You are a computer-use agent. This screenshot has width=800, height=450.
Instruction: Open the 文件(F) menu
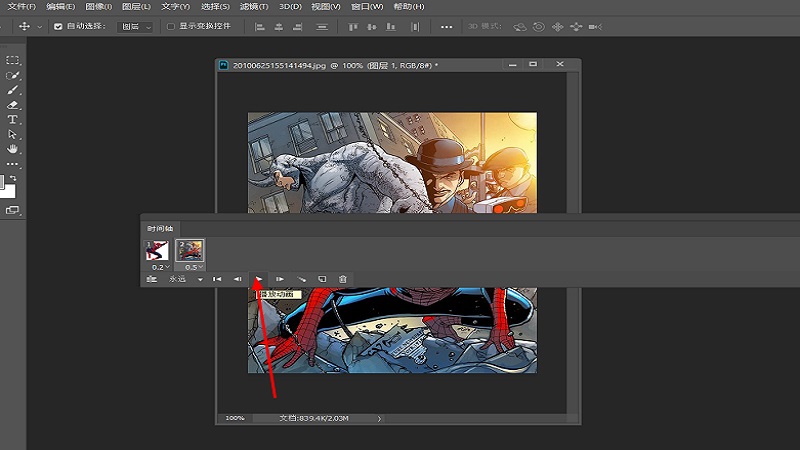(x=22, y=7)
